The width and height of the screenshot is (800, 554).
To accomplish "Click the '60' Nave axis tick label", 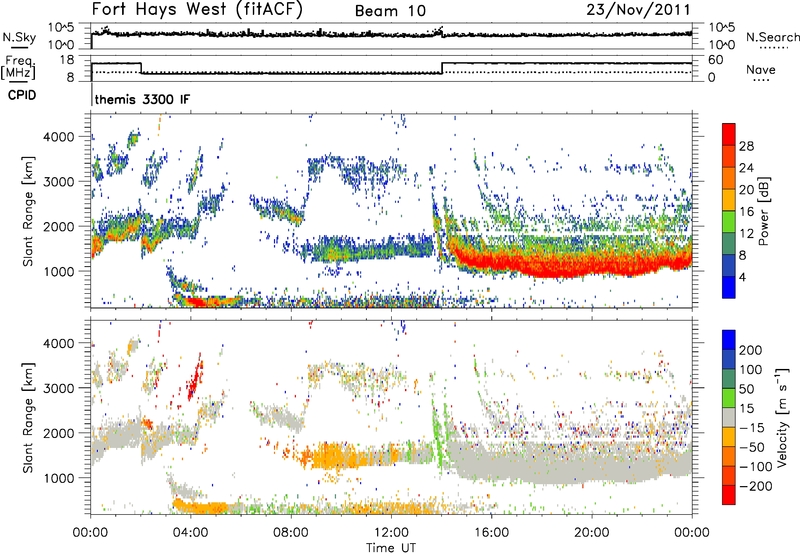I will (715, 60).
